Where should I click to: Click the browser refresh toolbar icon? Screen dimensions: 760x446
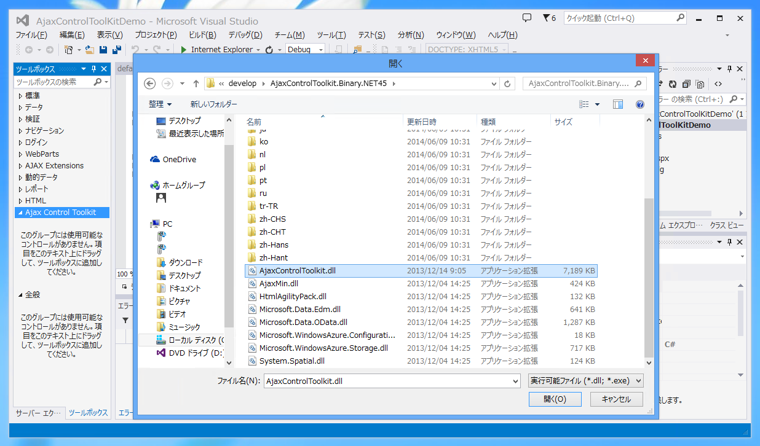269,49
